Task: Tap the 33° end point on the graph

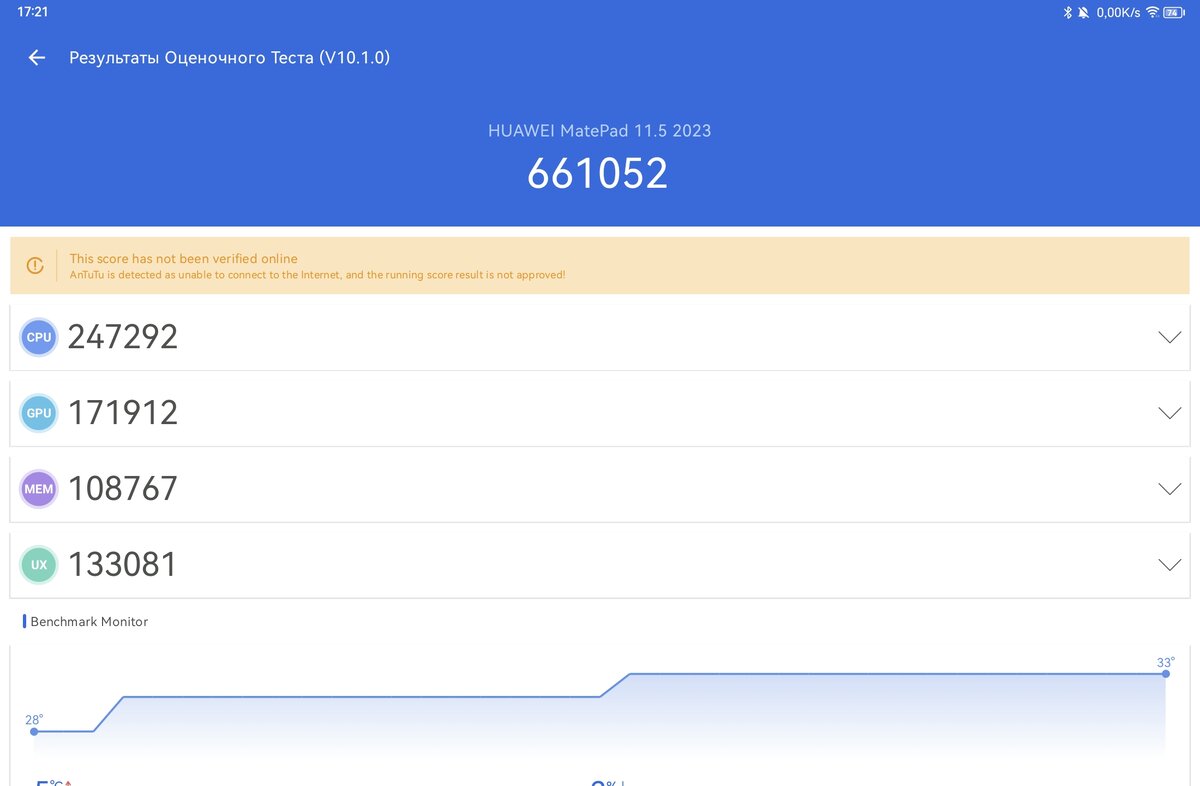Action: click(1166, 674)
